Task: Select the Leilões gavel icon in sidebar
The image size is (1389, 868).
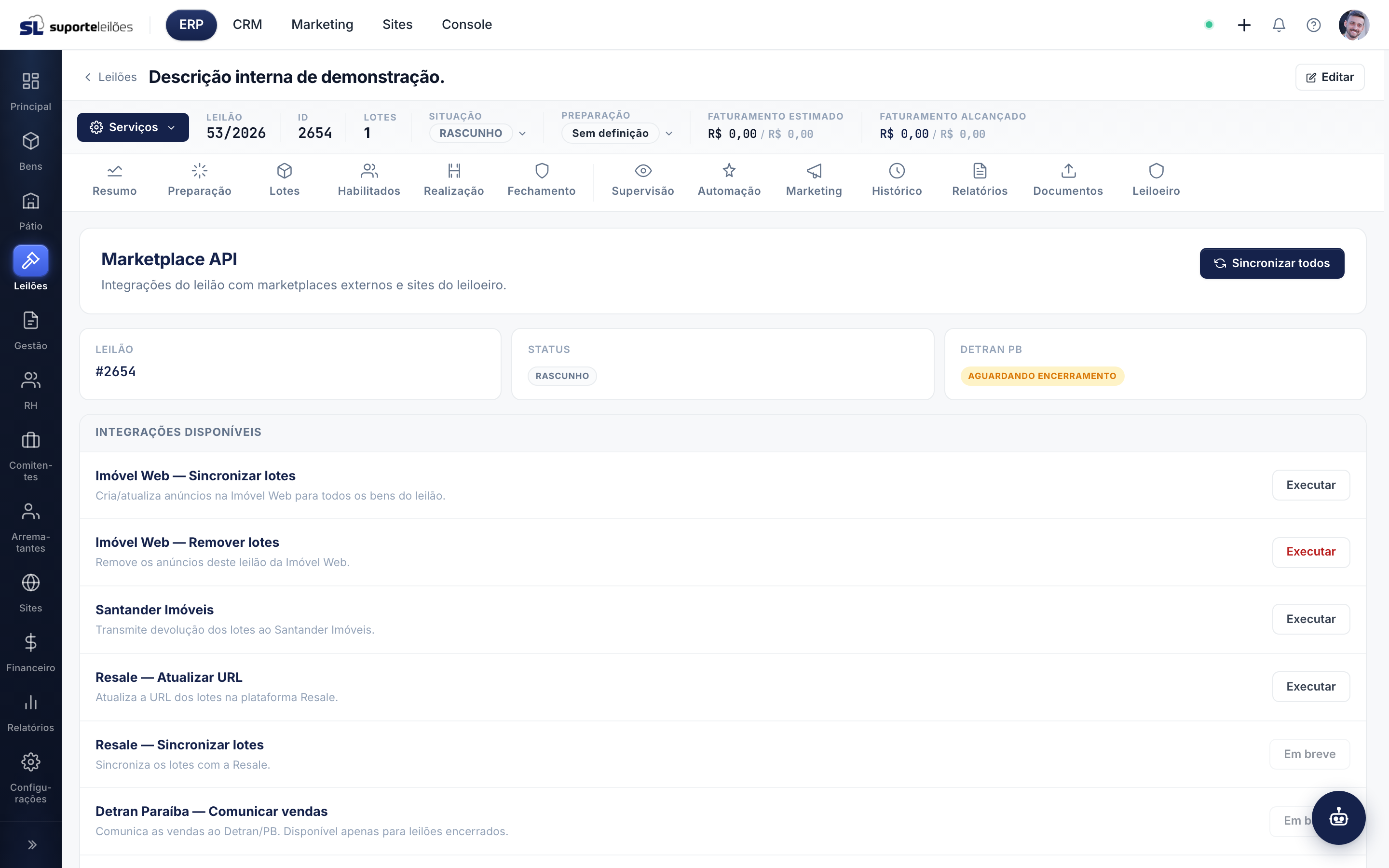Action: pos(30,260)
